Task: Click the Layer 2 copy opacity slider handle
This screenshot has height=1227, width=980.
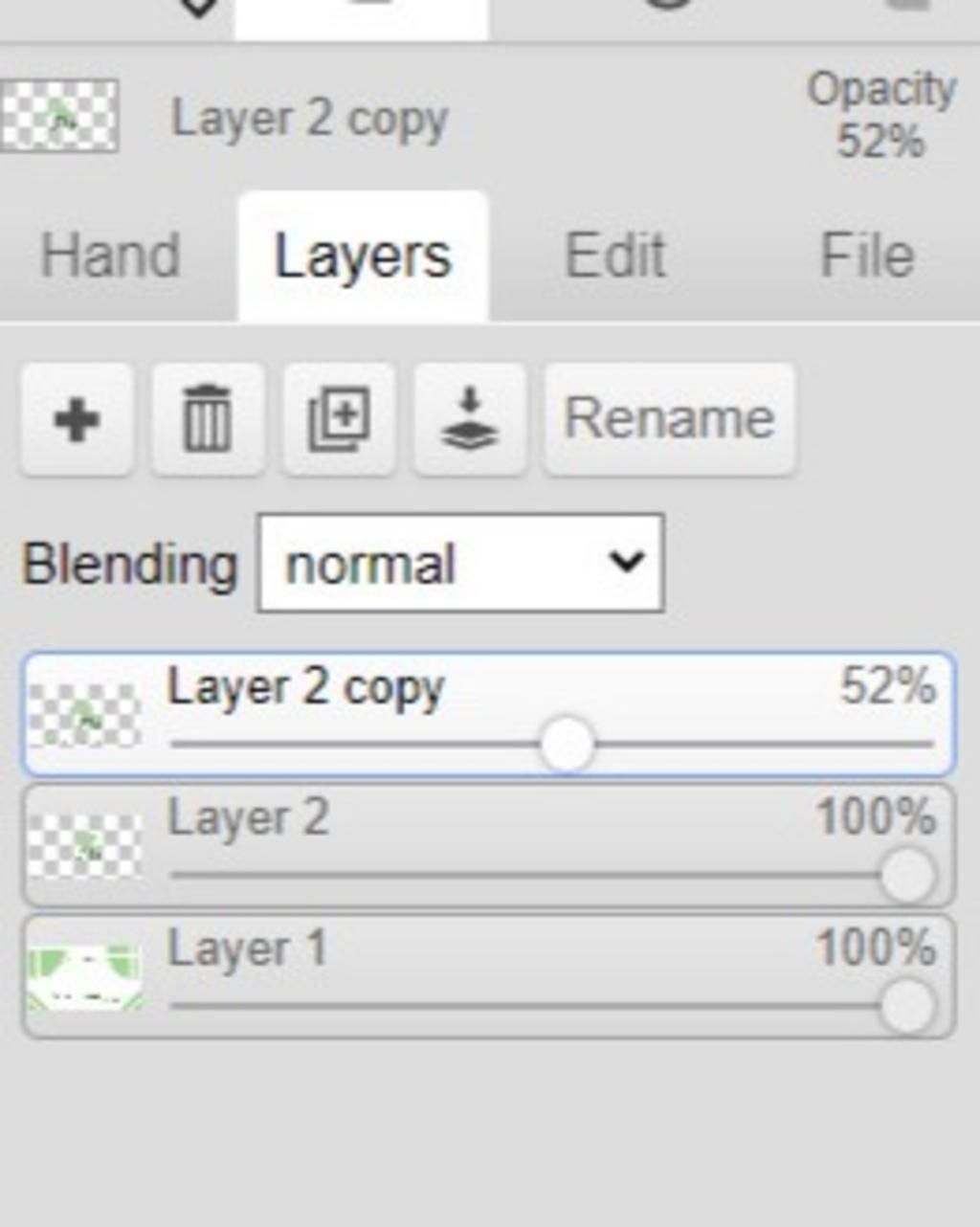Action: (x=567, y=744)
